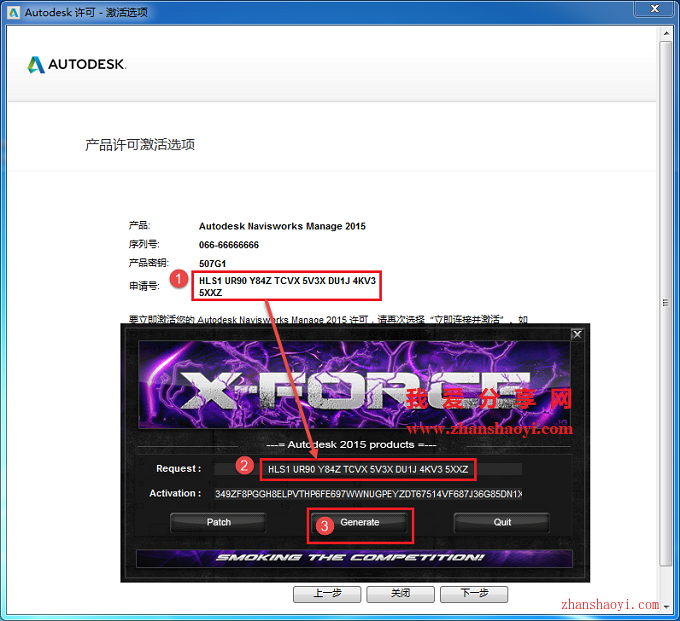This screenshot has width=680, height=621.
Task: Click the 序列号 label
Action: click(144, 245)
